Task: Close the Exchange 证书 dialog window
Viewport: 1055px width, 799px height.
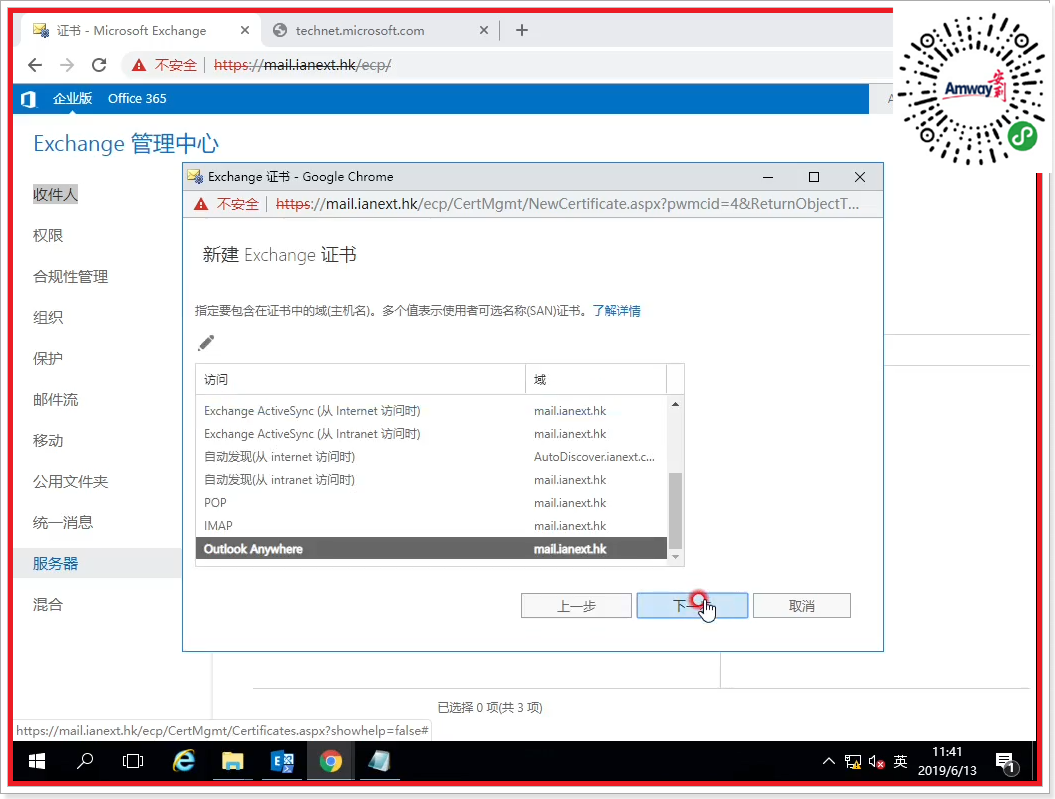Action: point(859,177)
